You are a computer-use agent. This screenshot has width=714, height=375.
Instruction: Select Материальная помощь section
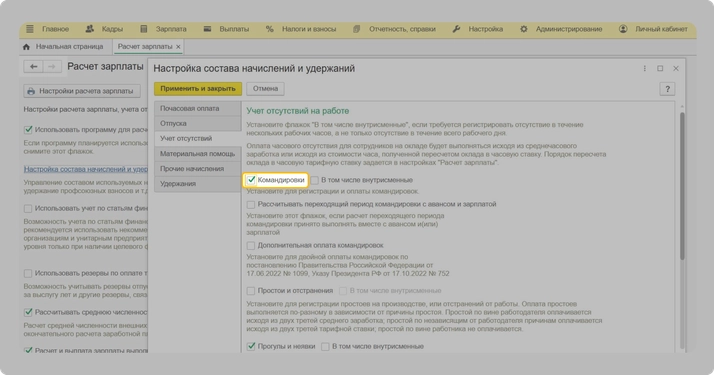(197, 154)
